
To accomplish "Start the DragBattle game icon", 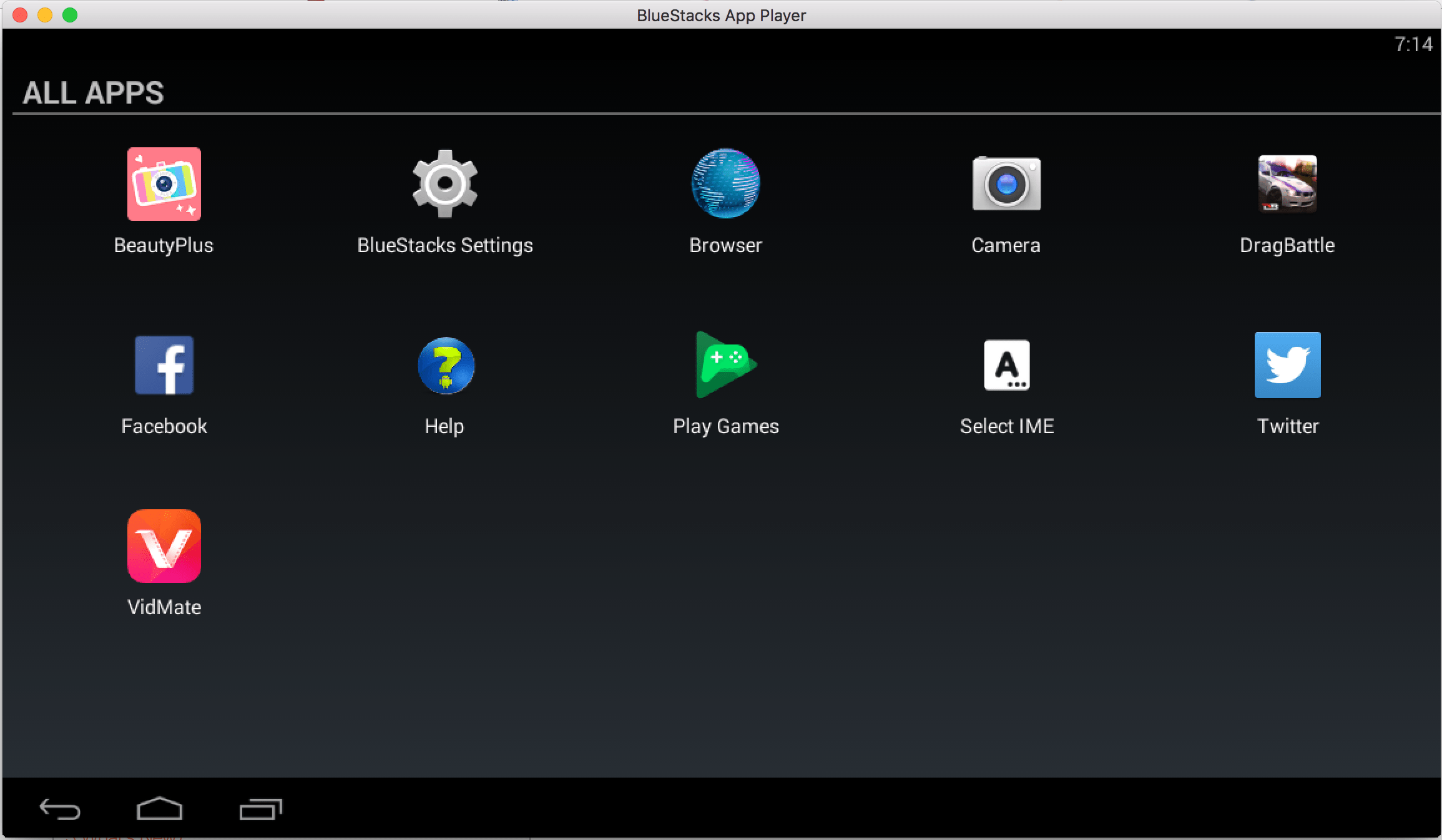I will coord(1287,184).
